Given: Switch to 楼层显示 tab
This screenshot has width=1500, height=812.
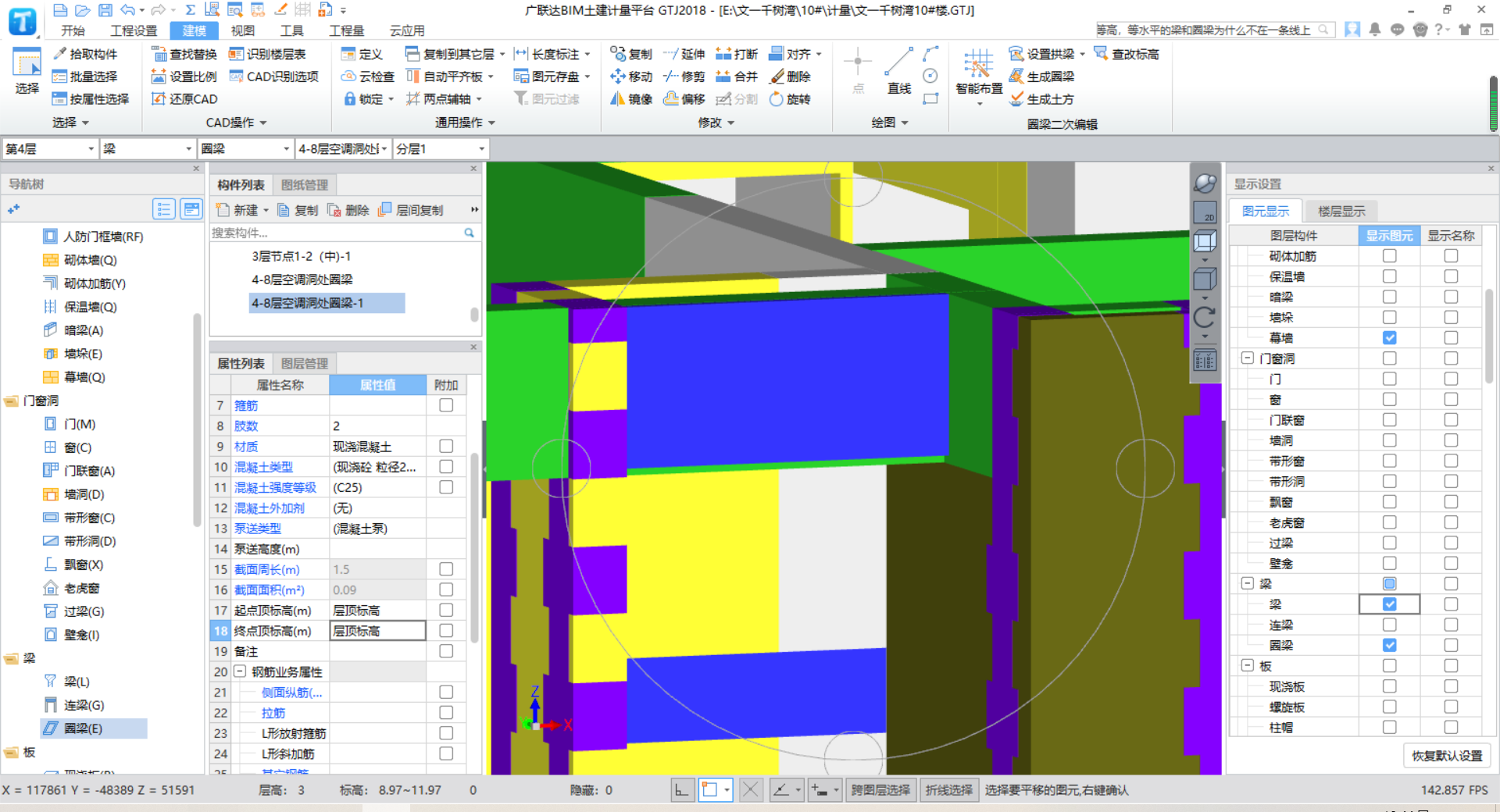Looking at the screenshot, I should click(x=1341, y=211).
